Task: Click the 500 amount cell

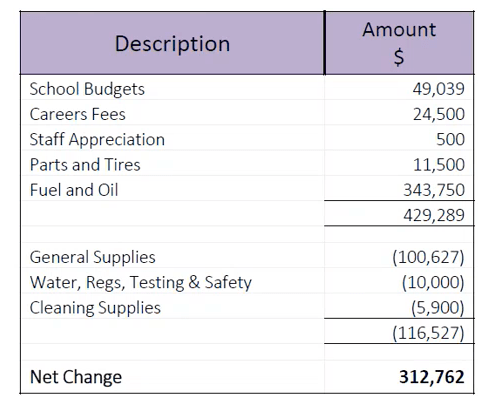Action: tap(399, 139)
